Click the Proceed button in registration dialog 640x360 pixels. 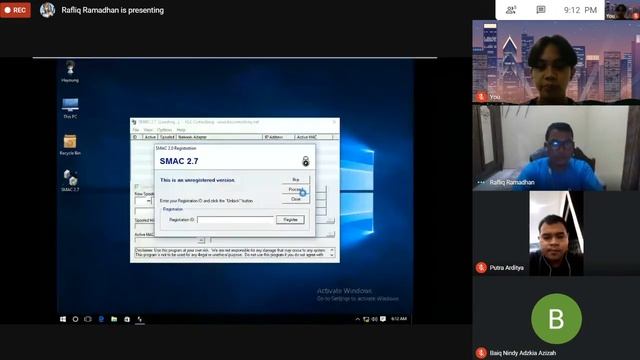point(296,189)
